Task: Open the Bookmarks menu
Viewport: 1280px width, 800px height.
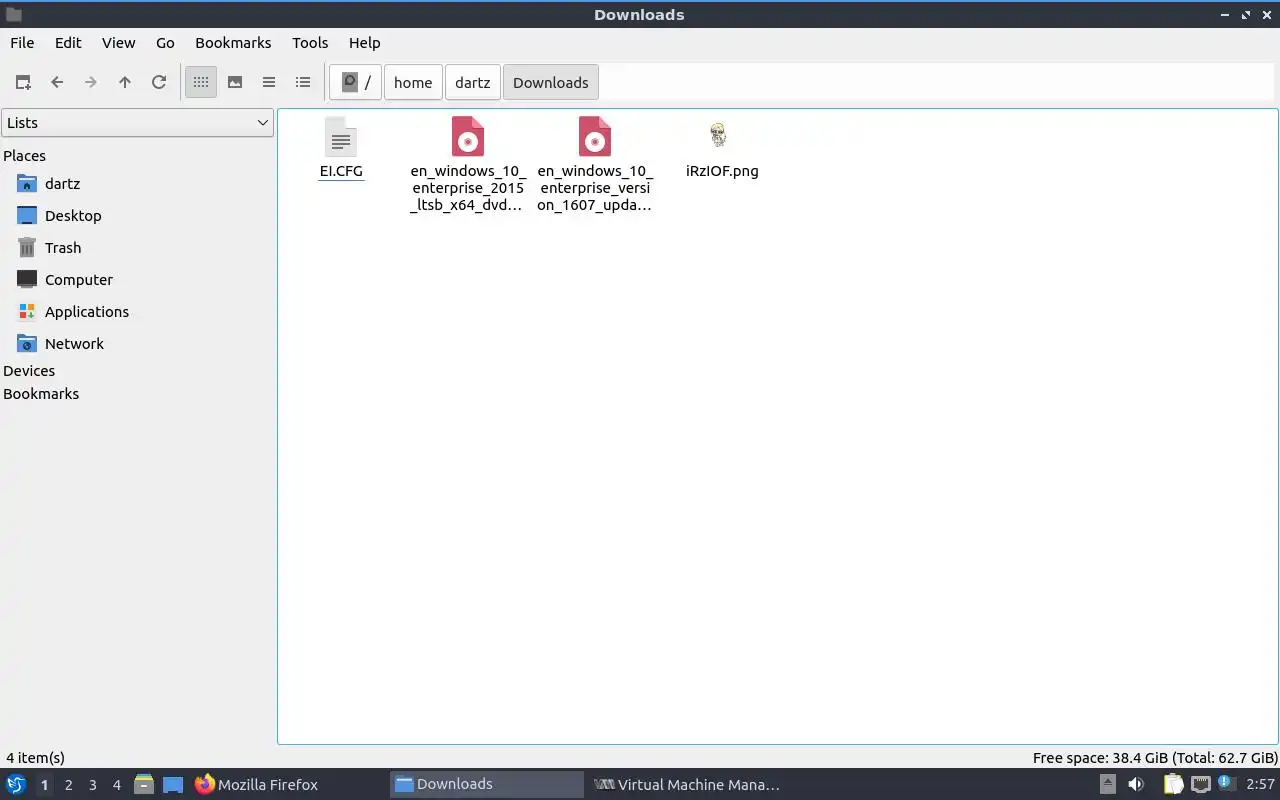Action: pyautogui.click(x=233, y=43)
